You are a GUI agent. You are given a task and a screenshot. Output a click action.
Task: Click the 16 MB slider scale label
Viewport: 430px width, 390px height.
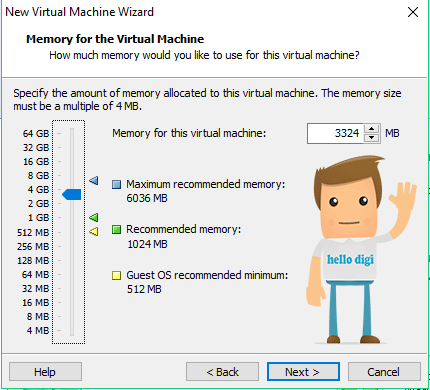coord(36,302)
